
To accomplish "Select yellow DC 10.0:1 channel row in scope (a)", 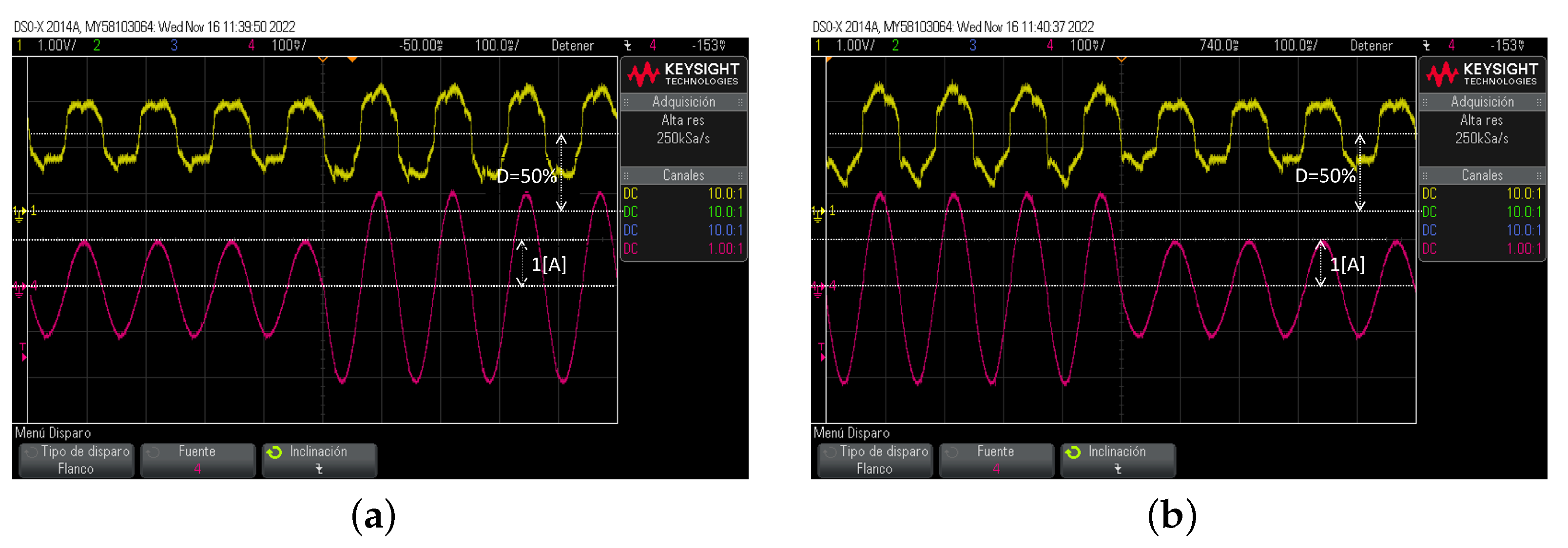I will (x=683, y=194).
